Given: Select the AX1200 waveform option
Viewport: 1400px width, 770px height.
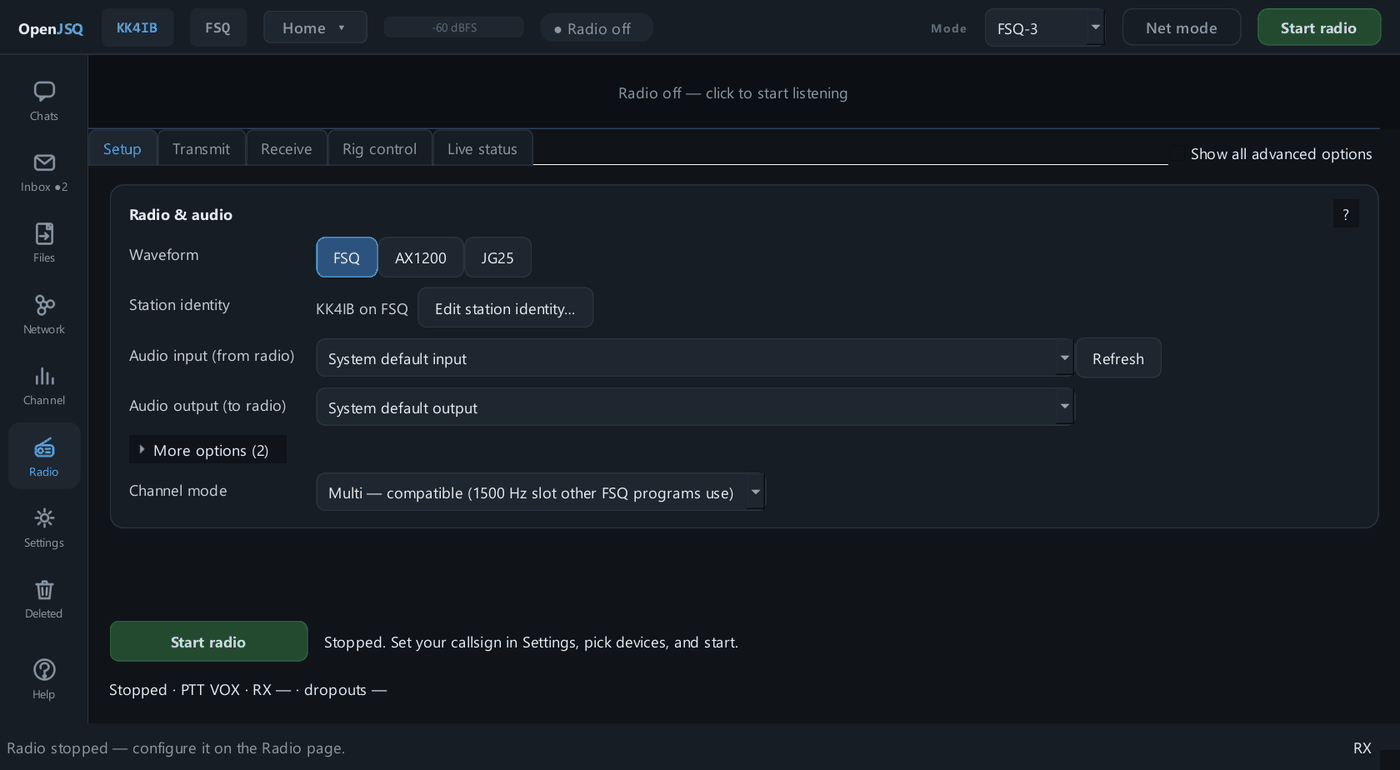Looking at the screenshot, I should (421, 257).
